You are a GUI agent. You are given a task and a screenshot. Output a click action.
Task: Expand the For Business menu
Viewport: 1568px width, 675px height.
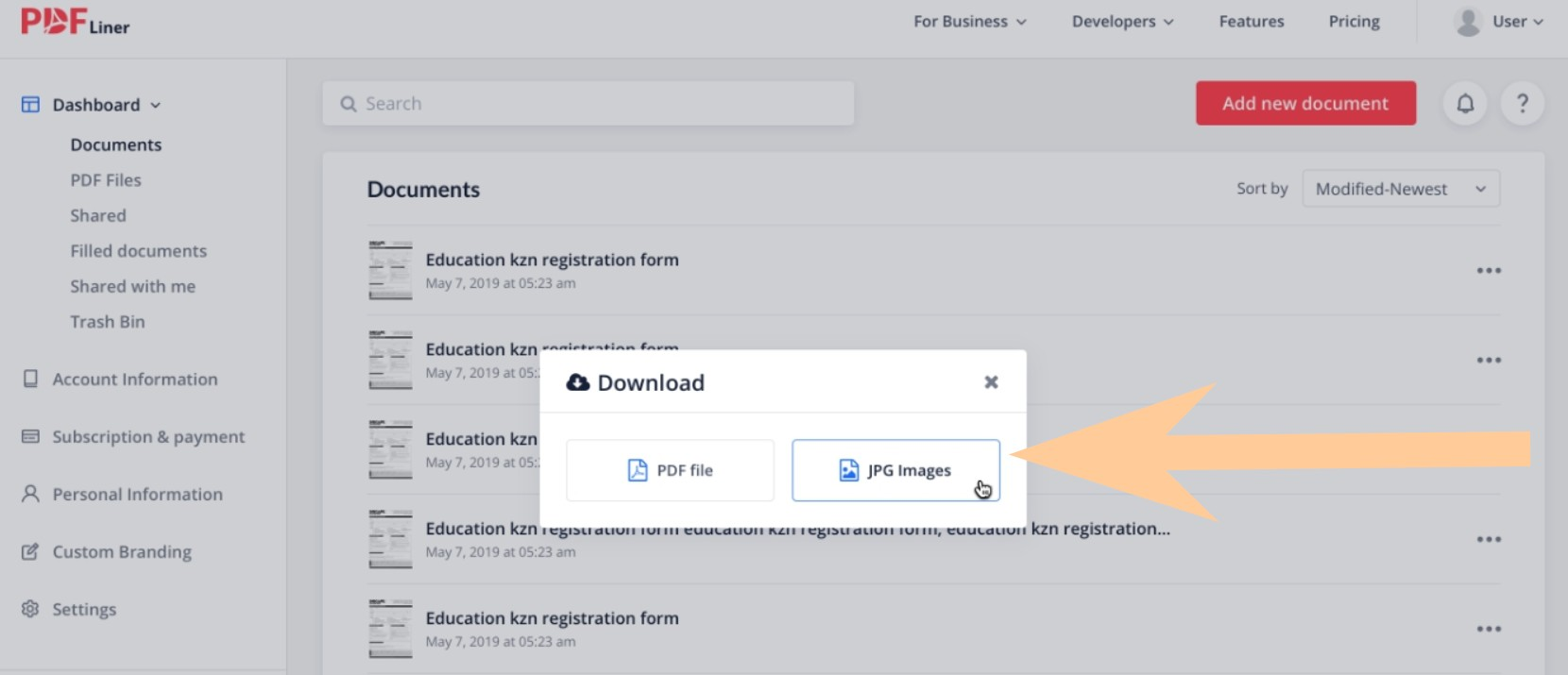pos(970,22)
